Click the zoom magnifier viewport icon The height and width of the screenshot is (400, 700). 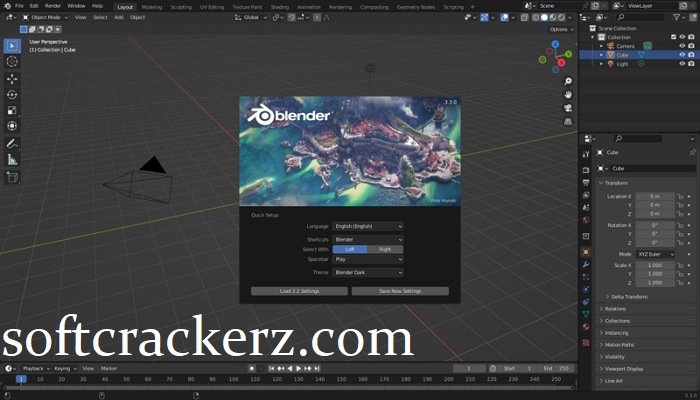(x=568, y=81)
